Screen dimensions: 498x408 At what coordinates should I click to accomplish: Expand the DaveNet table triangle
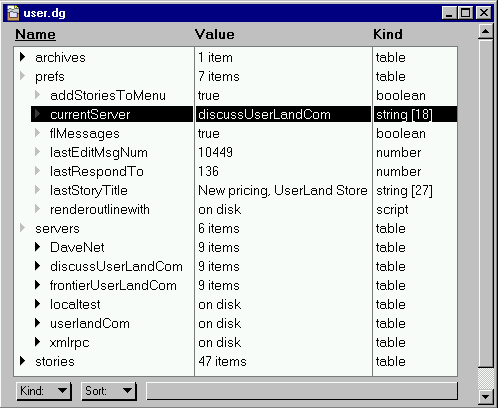37,247
